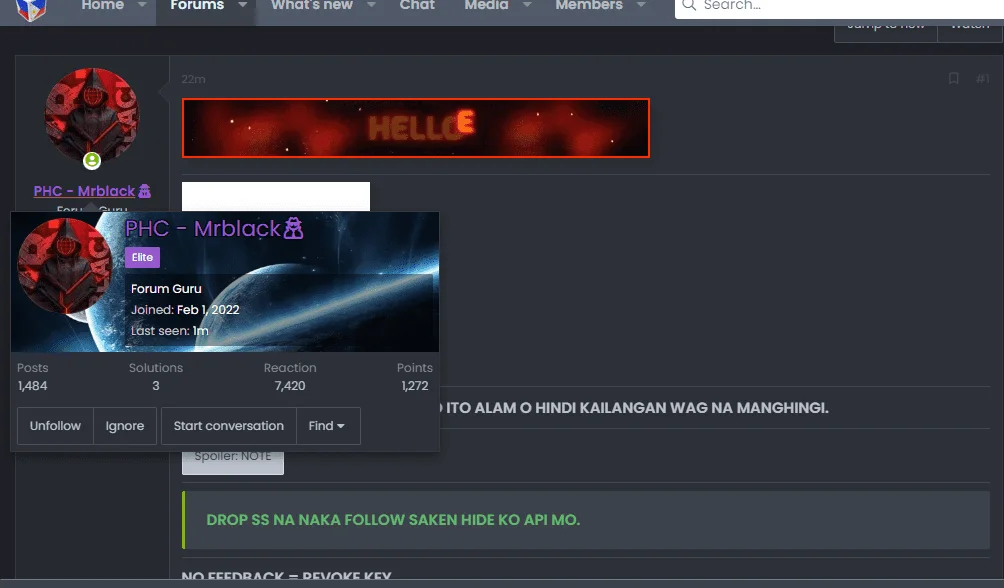
Task: Click the Jump to new button
Action: [886, 32]
